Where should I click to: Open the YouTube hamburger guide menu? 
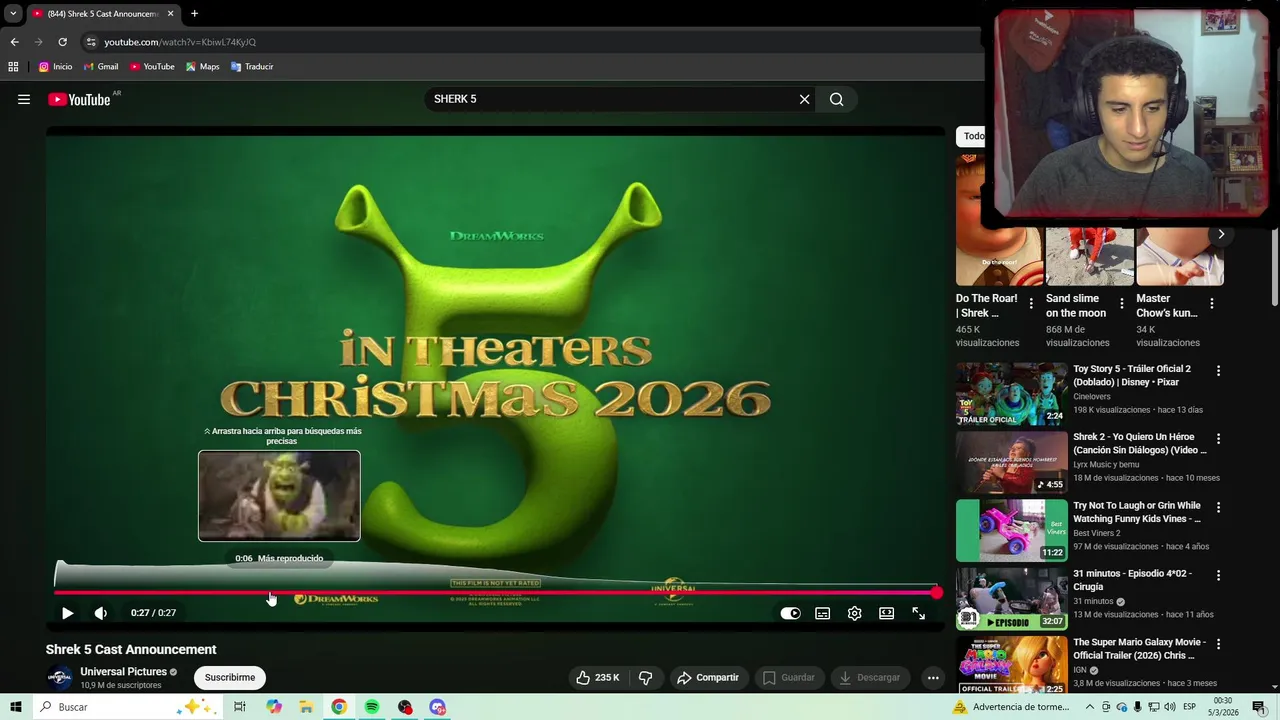24,99
